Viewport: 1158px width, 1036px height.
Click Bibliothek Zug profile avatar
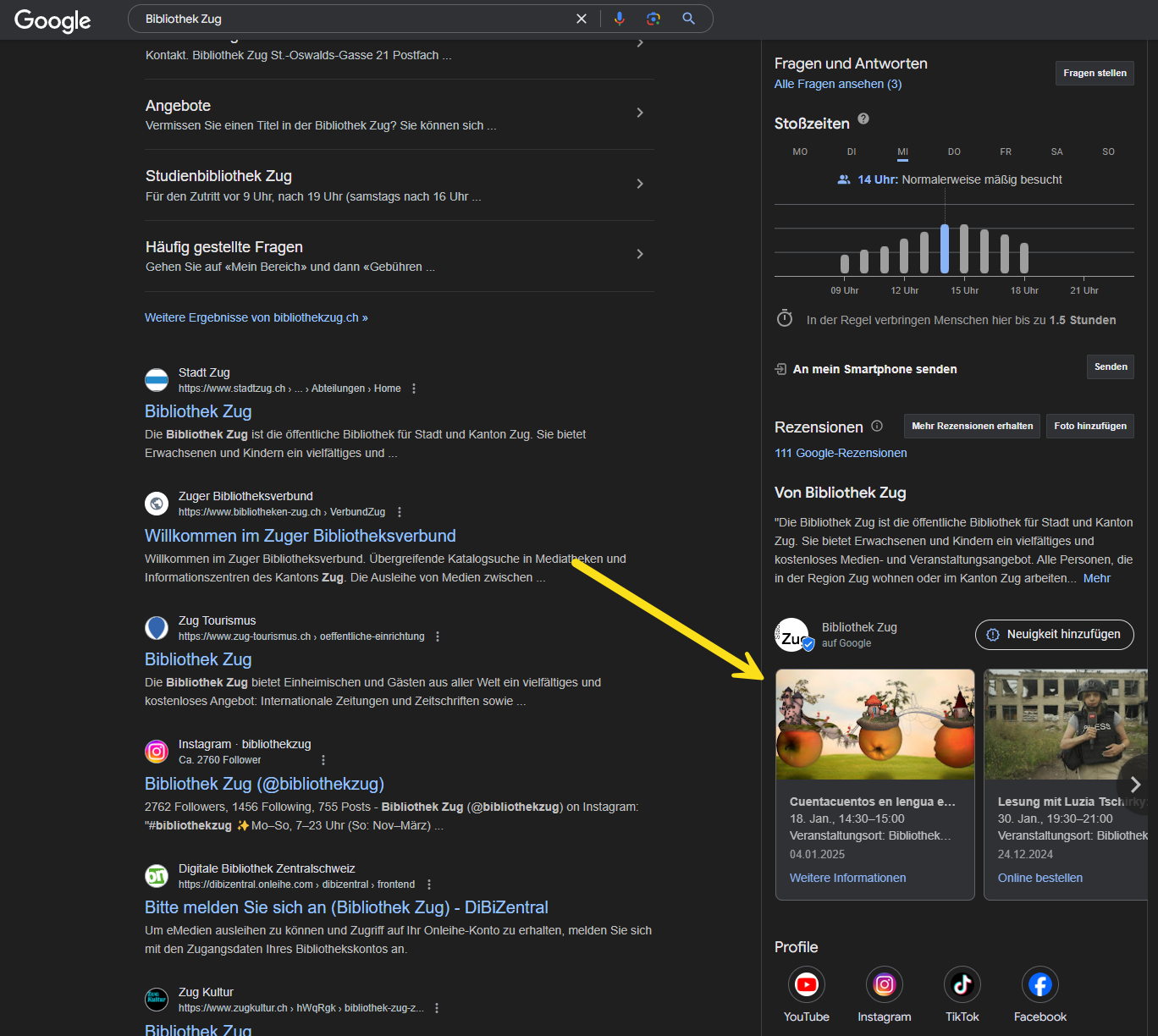793,635
